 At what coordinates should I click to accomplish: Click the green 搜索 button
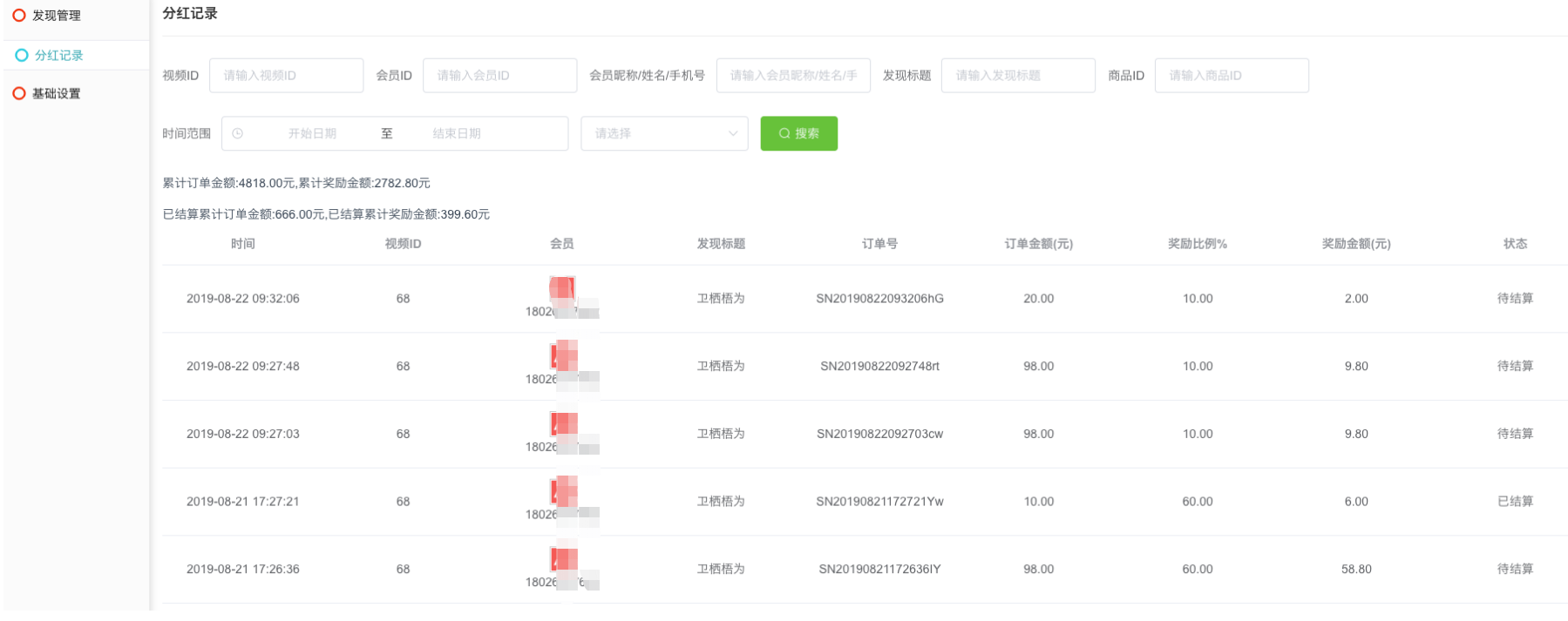pyautogui.click(x=798, y=134)
